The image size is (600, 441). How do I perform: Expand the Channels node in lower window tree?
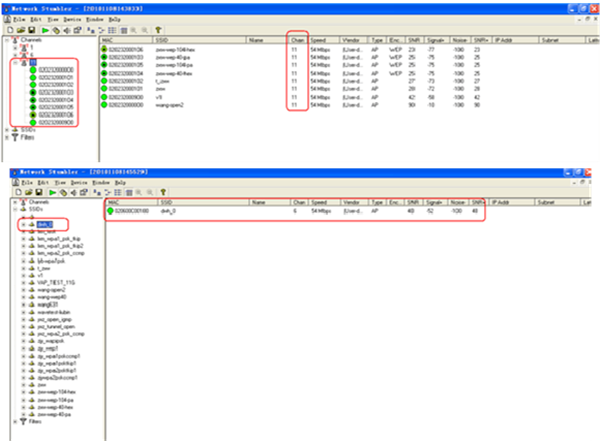point(15,202)
